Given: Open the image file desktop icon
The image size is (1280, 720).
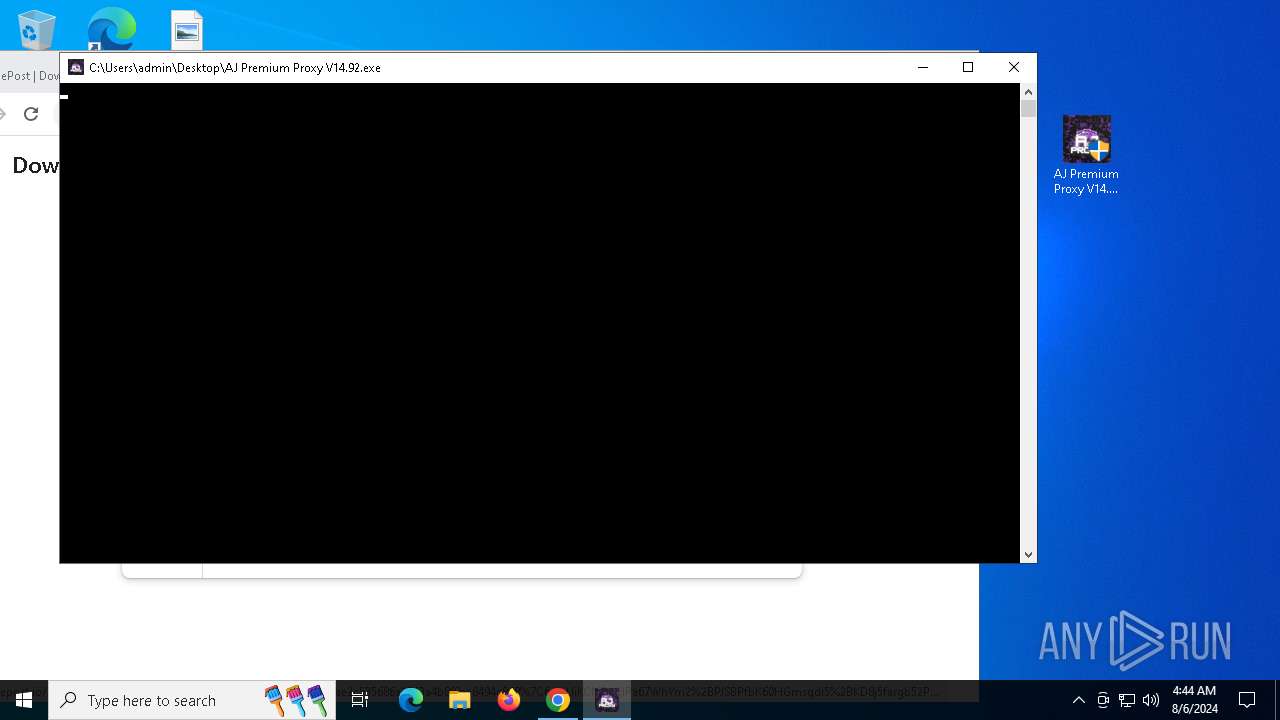Looking at the screenshot, I should (x=187, y=30).
